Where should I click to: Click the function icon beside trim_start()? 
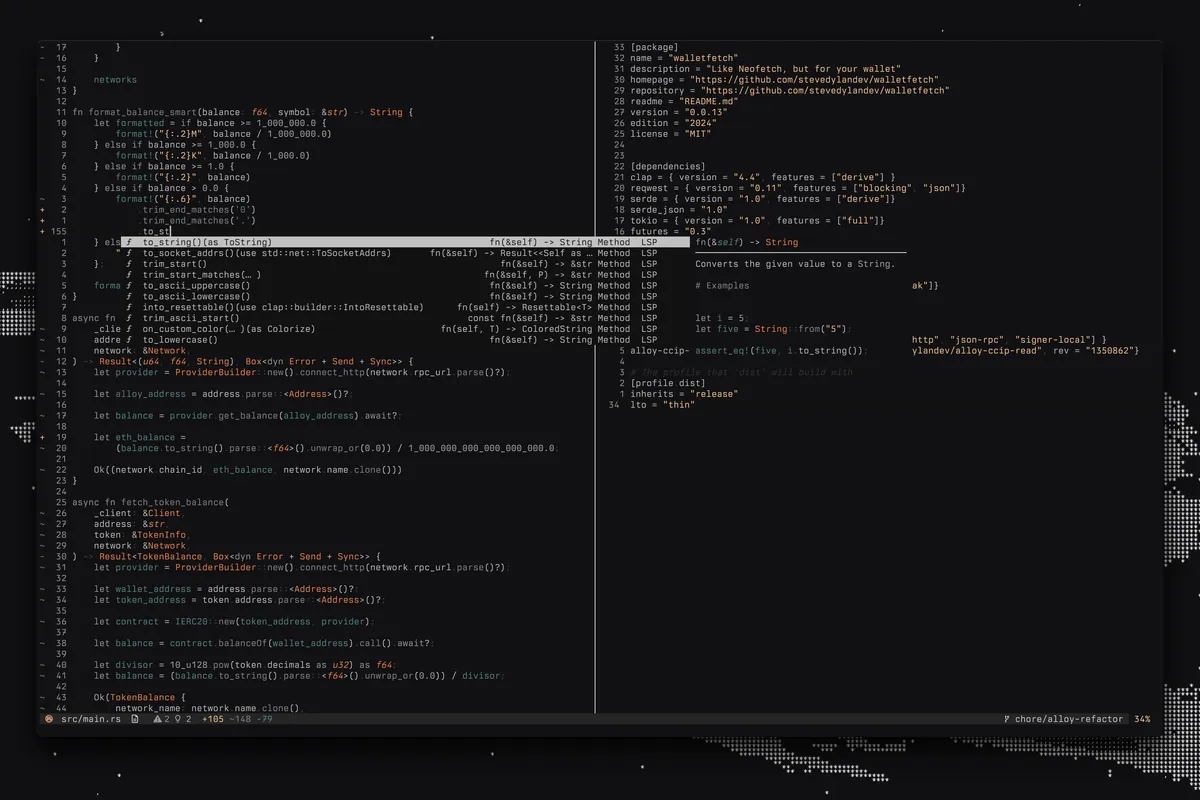(x=130, y=264)
